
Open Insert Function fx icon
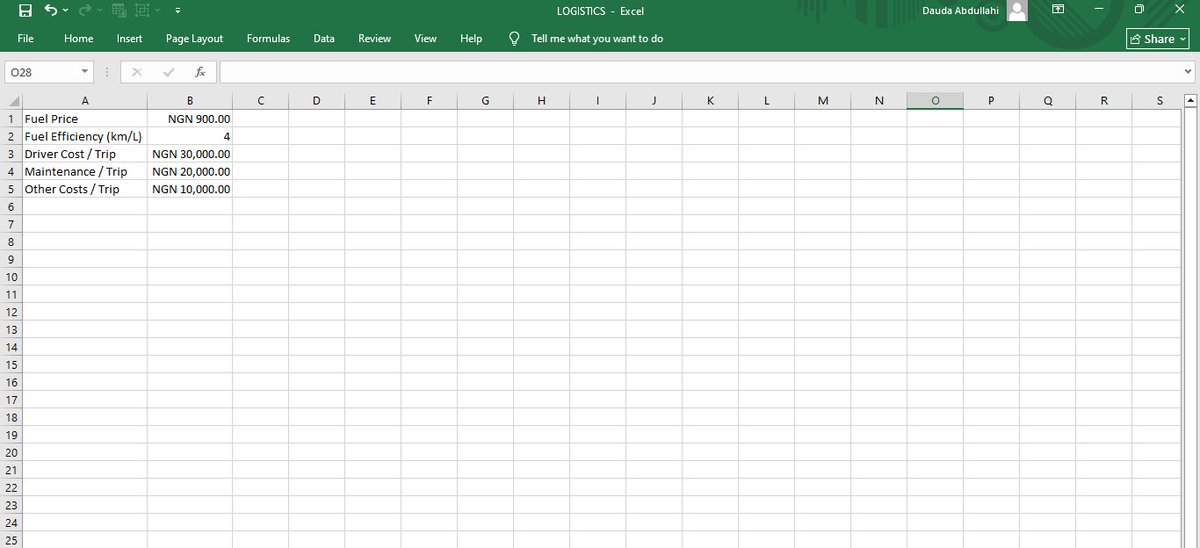(x=200, y=72)
